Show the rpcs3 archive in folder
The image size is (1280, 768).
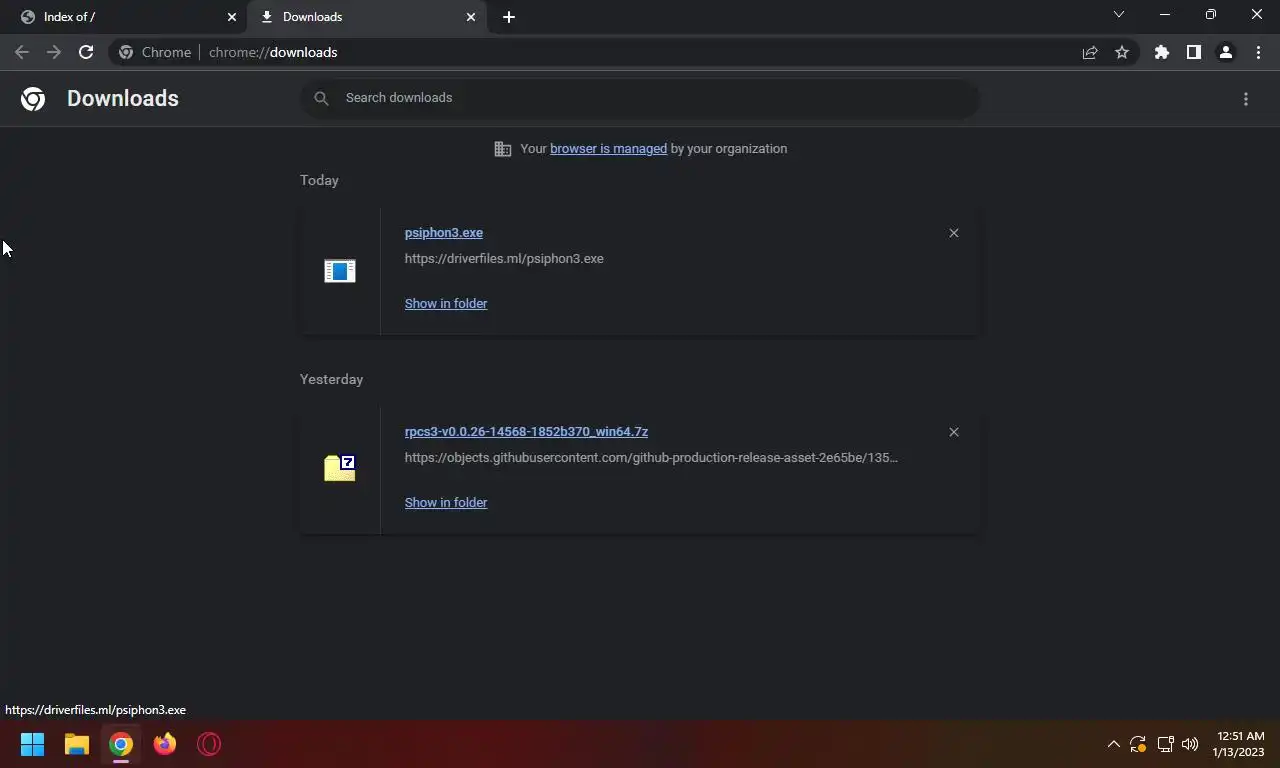coord(446,503)
